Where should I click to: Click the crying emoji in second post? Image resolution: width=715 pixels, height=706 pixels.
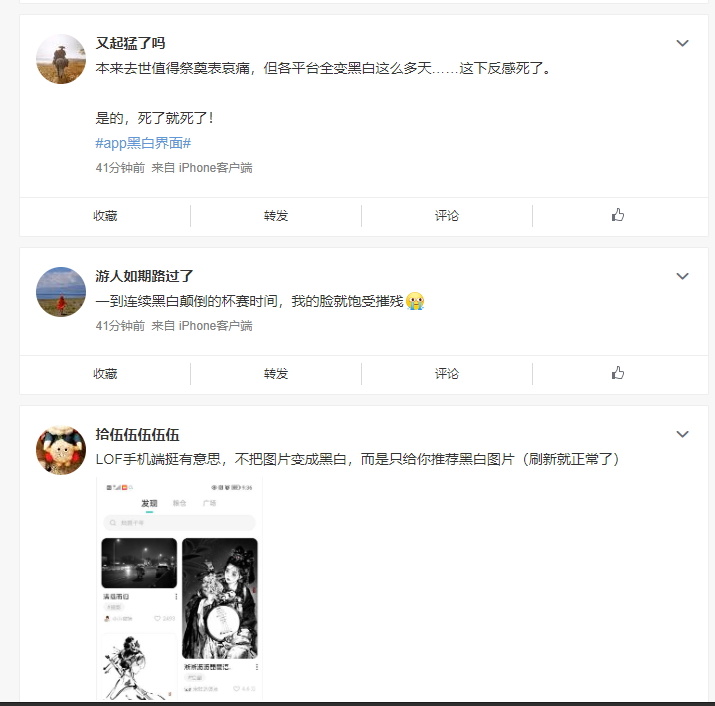[414, 301]
